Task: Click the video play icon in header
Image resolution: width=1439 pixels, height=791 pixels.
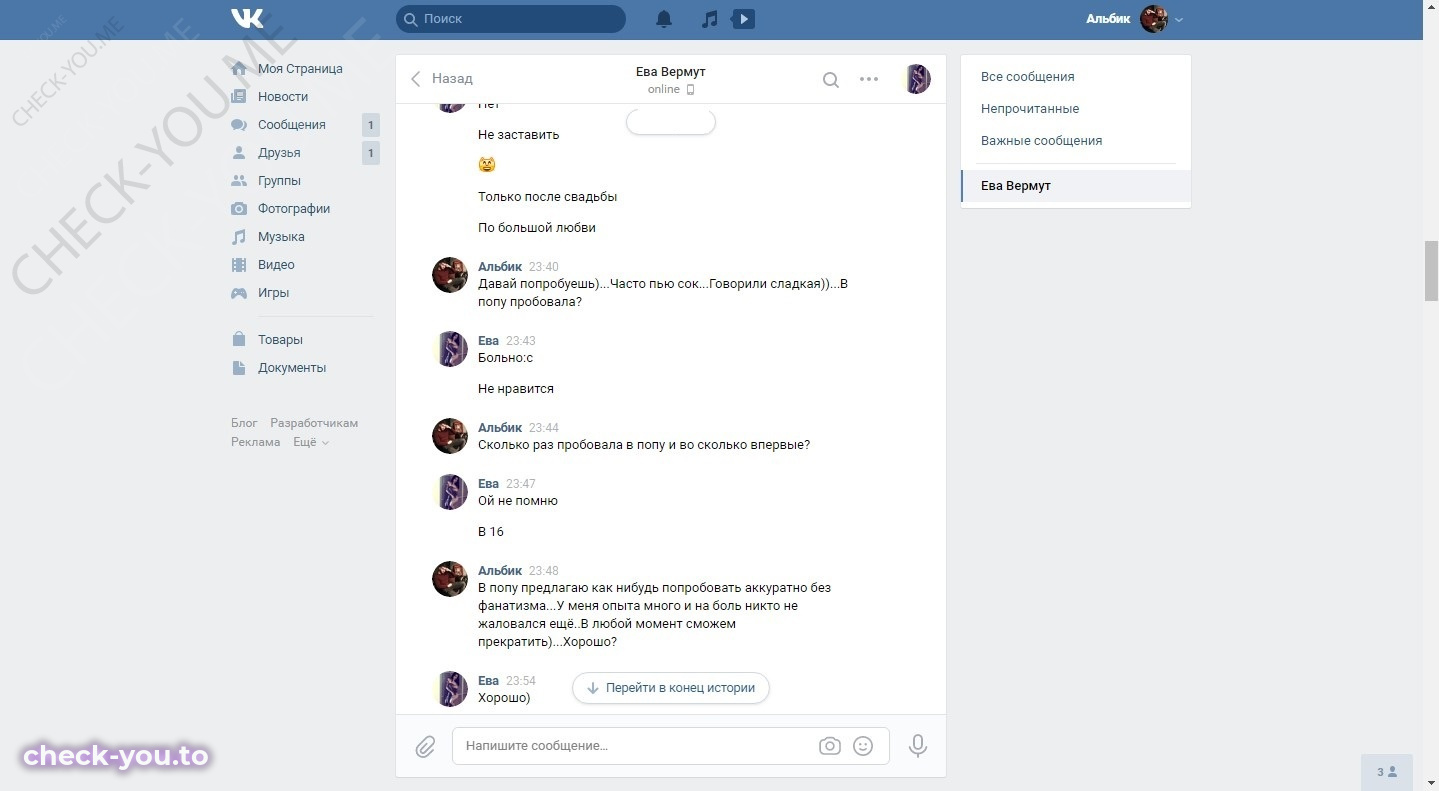Action: click(x=743, y=19)
